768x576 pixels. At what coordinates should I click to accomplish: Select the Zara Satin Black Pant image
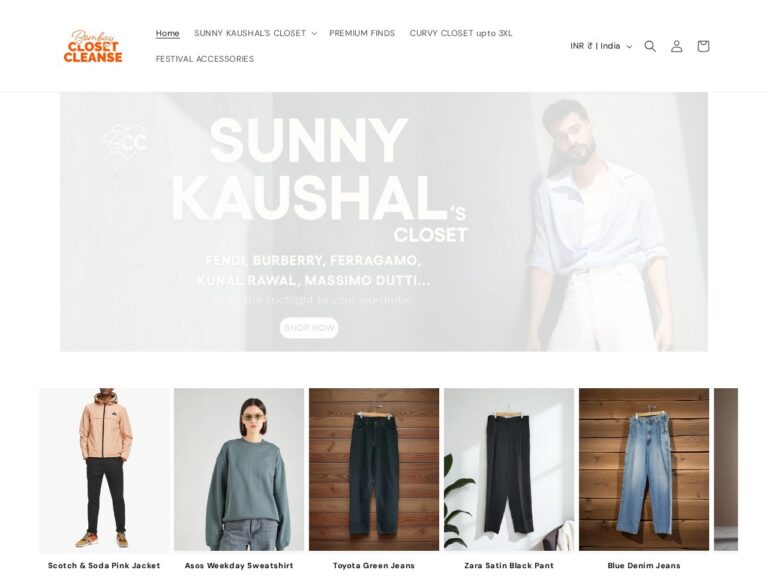click(x=509, y=469)
